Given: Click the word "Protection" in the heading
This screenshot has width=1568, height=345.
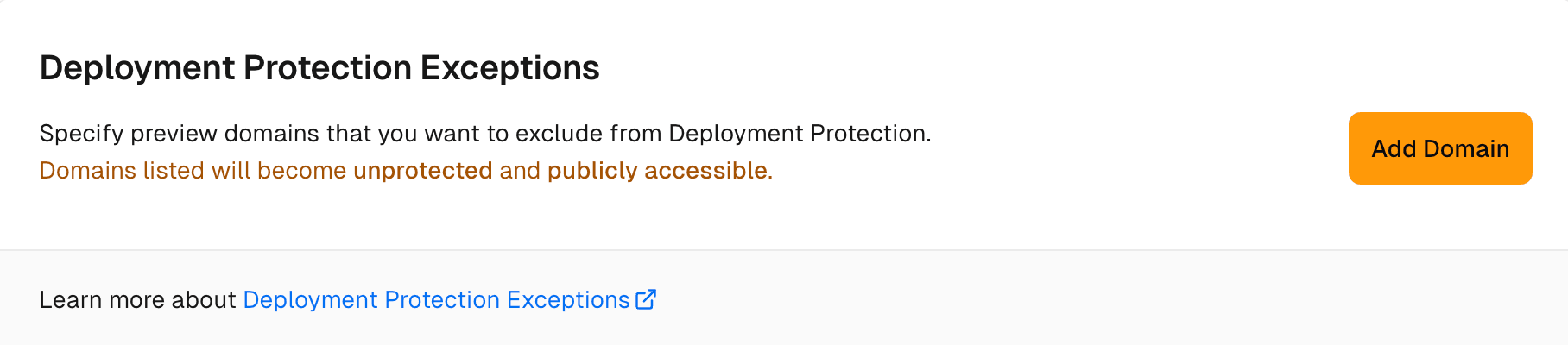Looking at the screenshot, I should click(x=327, y=68).
